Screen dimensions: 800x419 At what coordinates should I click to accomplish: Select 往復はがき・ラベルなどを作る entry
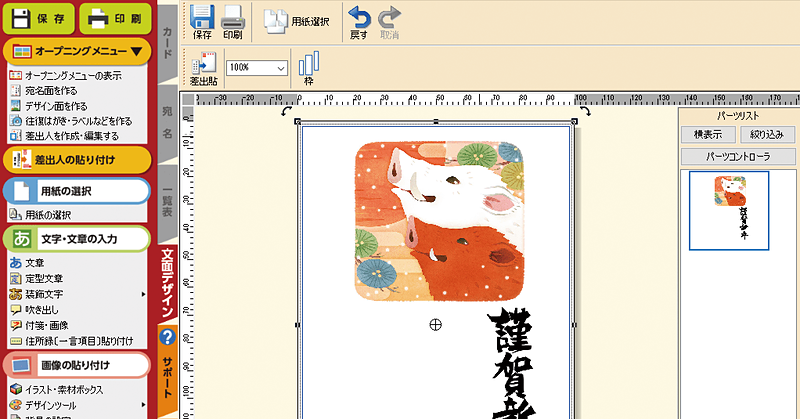(71, 121)
